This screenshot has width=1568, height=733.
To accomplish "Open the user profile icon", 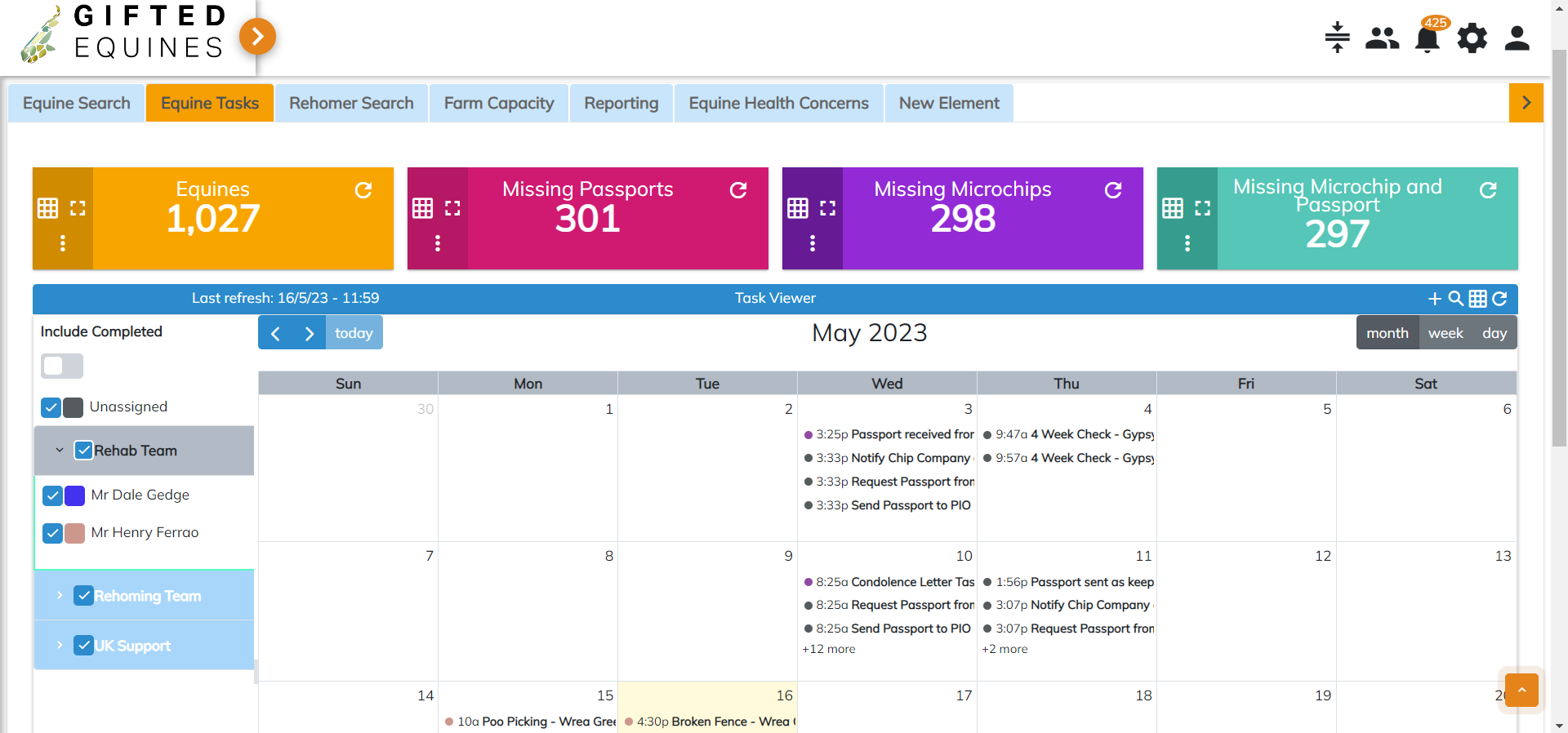I will tap(1517, 38).
